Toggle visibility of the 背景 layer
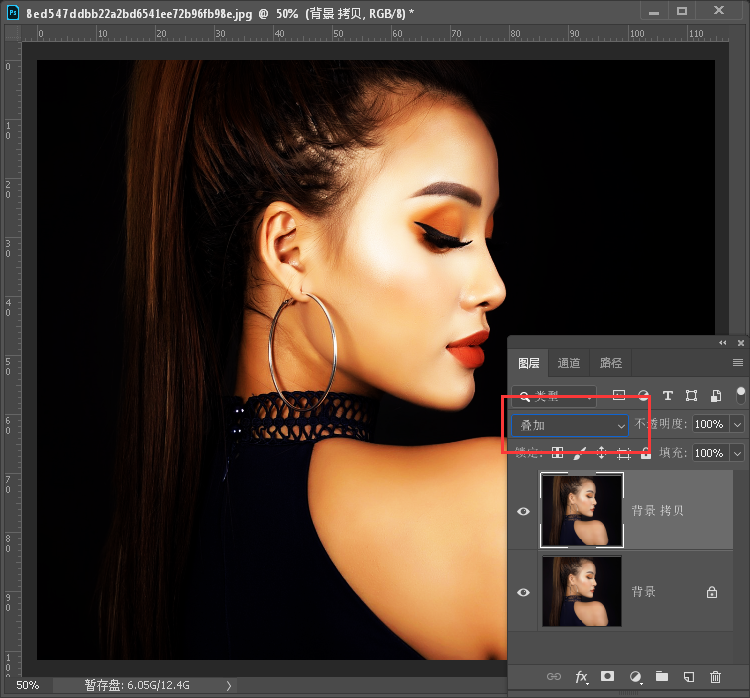Image resolution: width=750 pixels, height=698 pixels. [x=523, y=592]
